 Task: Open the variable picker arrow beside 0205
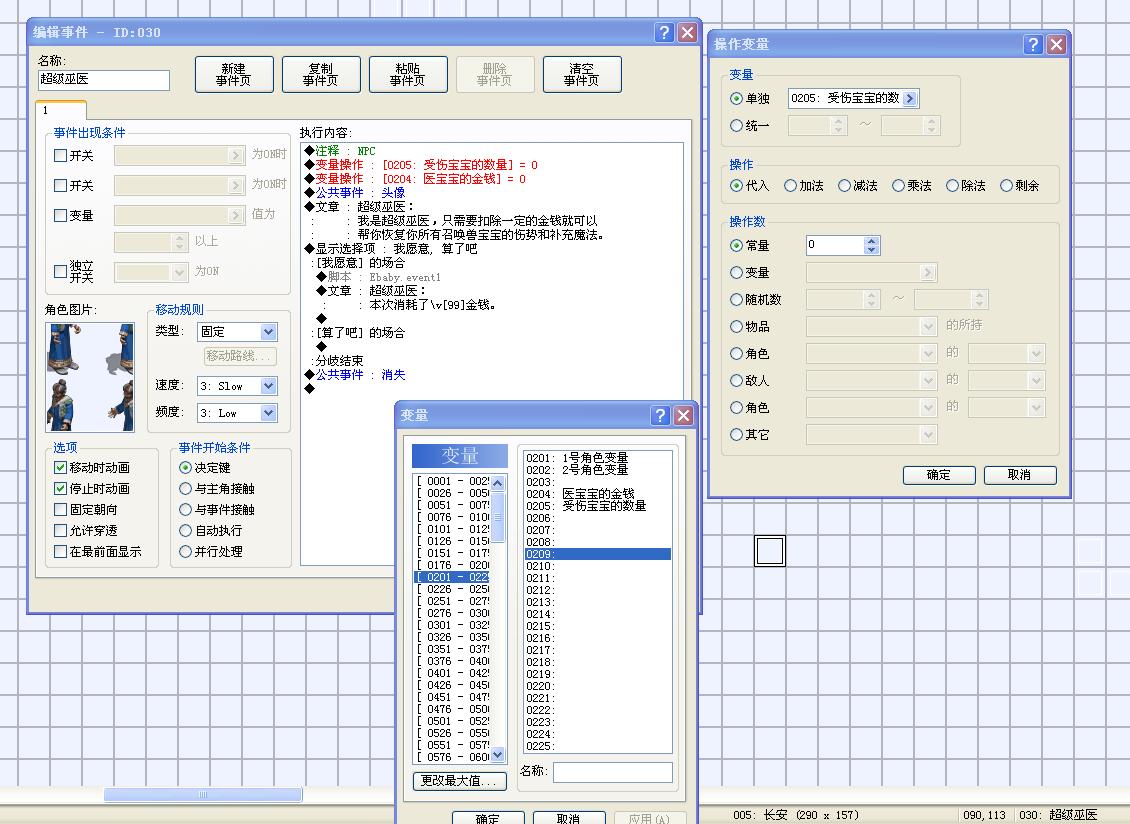(910, 99)
